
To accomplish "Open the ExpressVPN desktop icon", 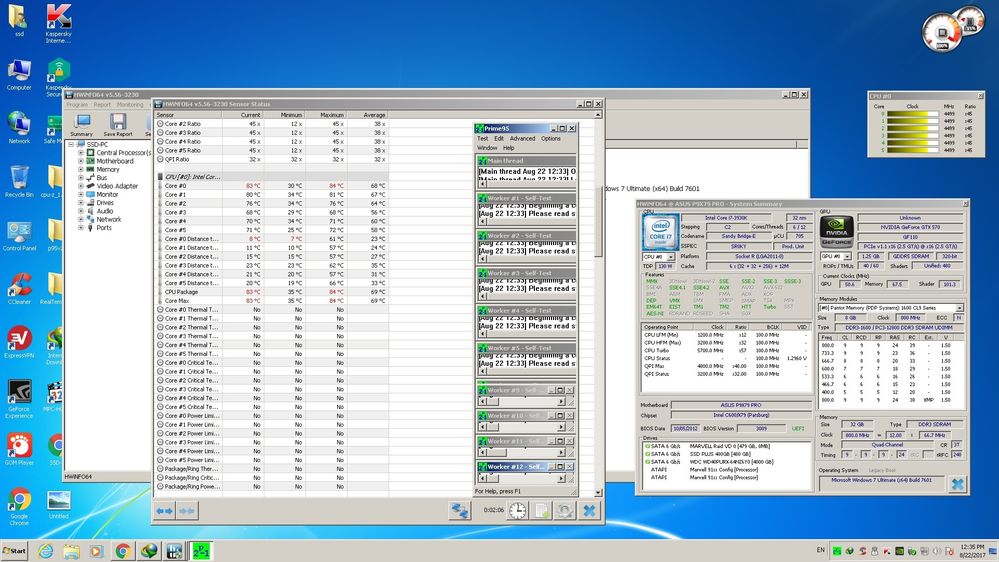I will [x=19, y=342].
